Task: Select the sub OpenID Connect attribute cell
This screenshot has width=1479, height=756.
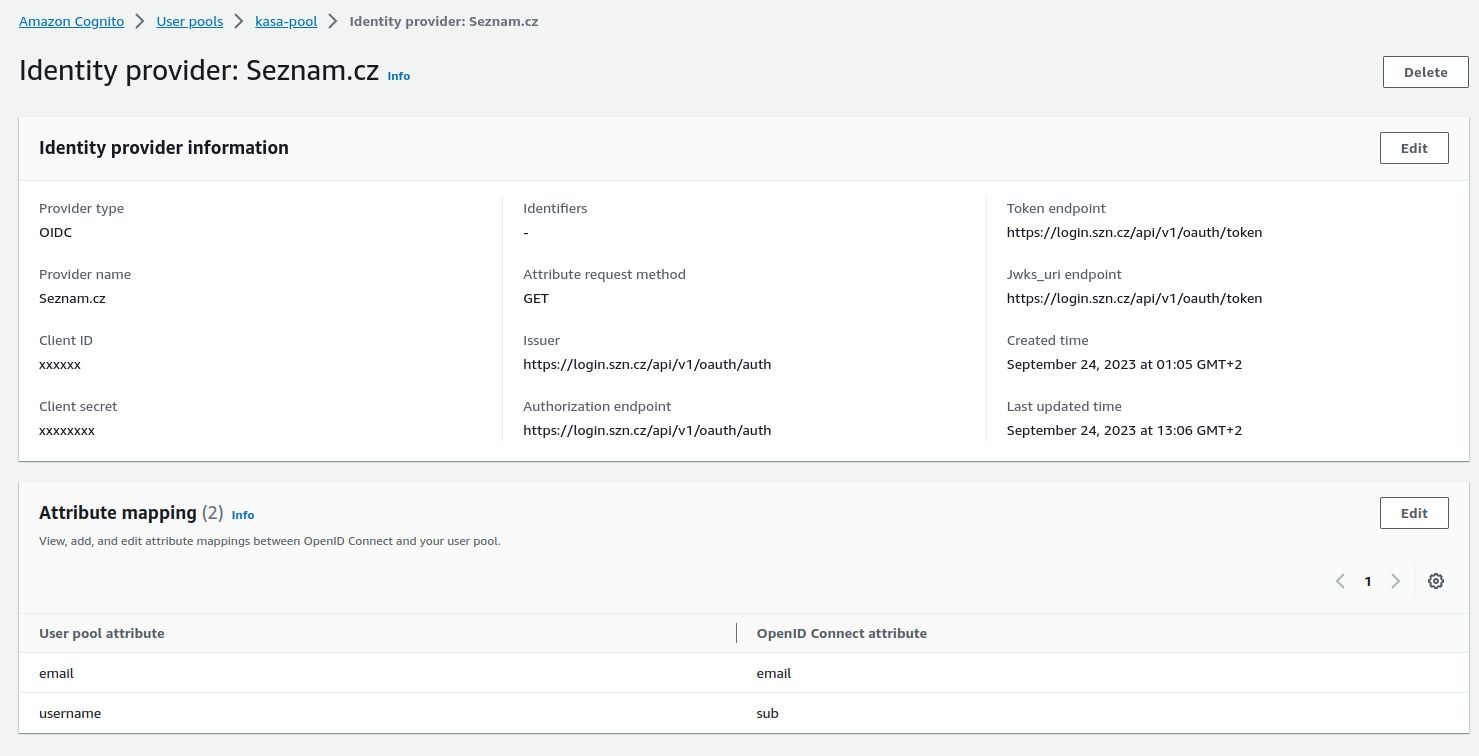Action: coord(768,713)
